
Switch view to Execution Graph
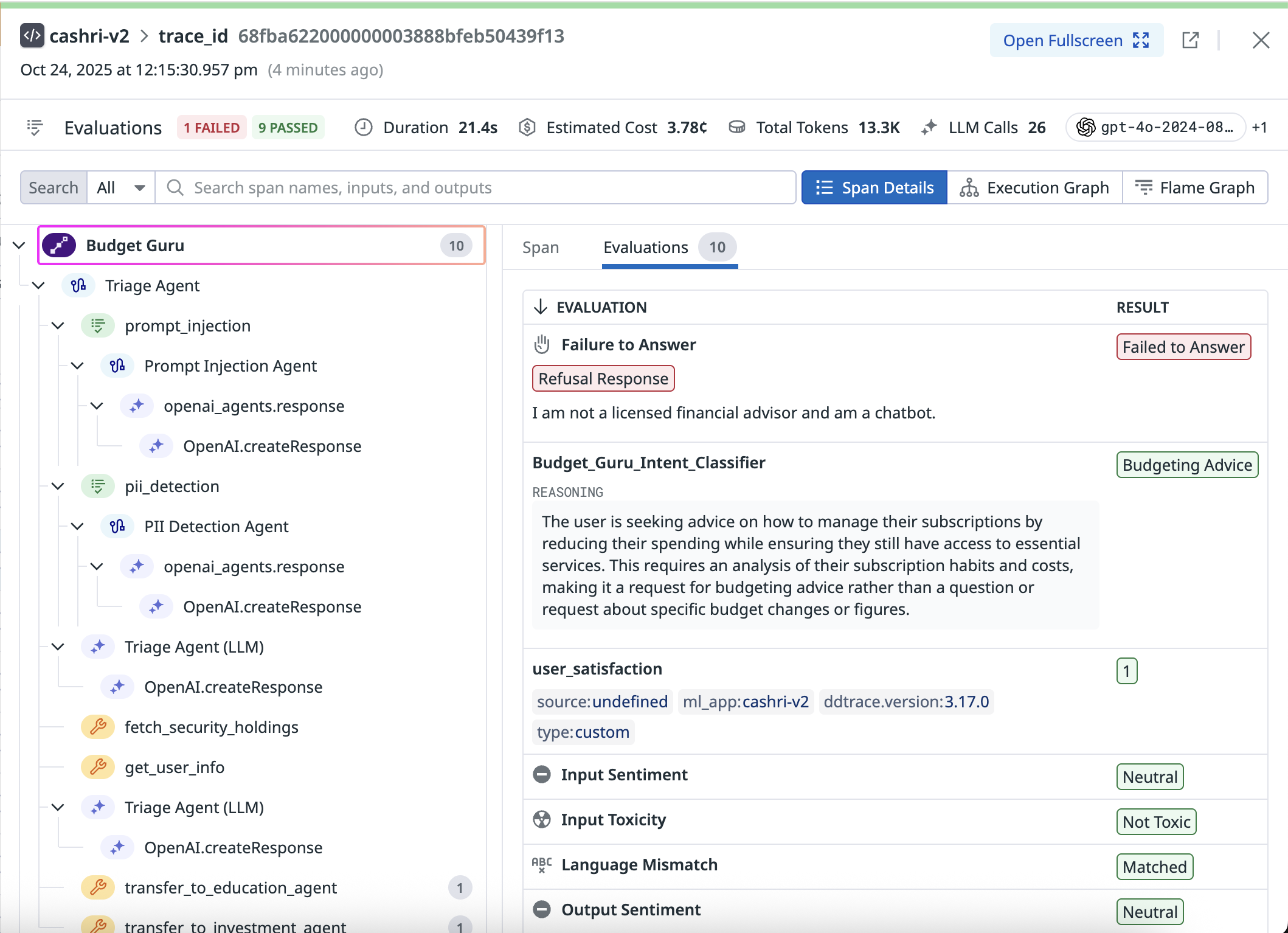click(x=1034, y=188)
